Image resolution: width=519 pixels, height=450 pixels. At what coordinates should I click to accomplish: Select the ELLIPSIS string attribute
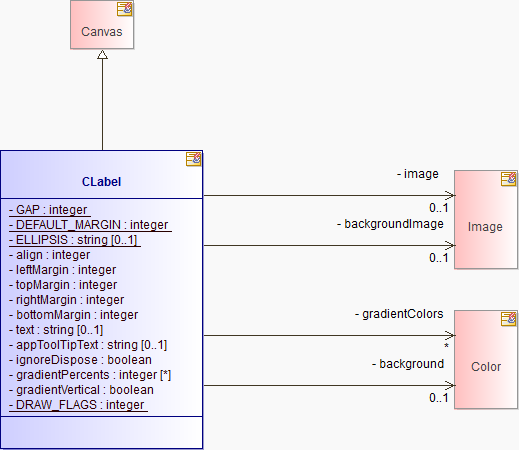click(75, 240)
